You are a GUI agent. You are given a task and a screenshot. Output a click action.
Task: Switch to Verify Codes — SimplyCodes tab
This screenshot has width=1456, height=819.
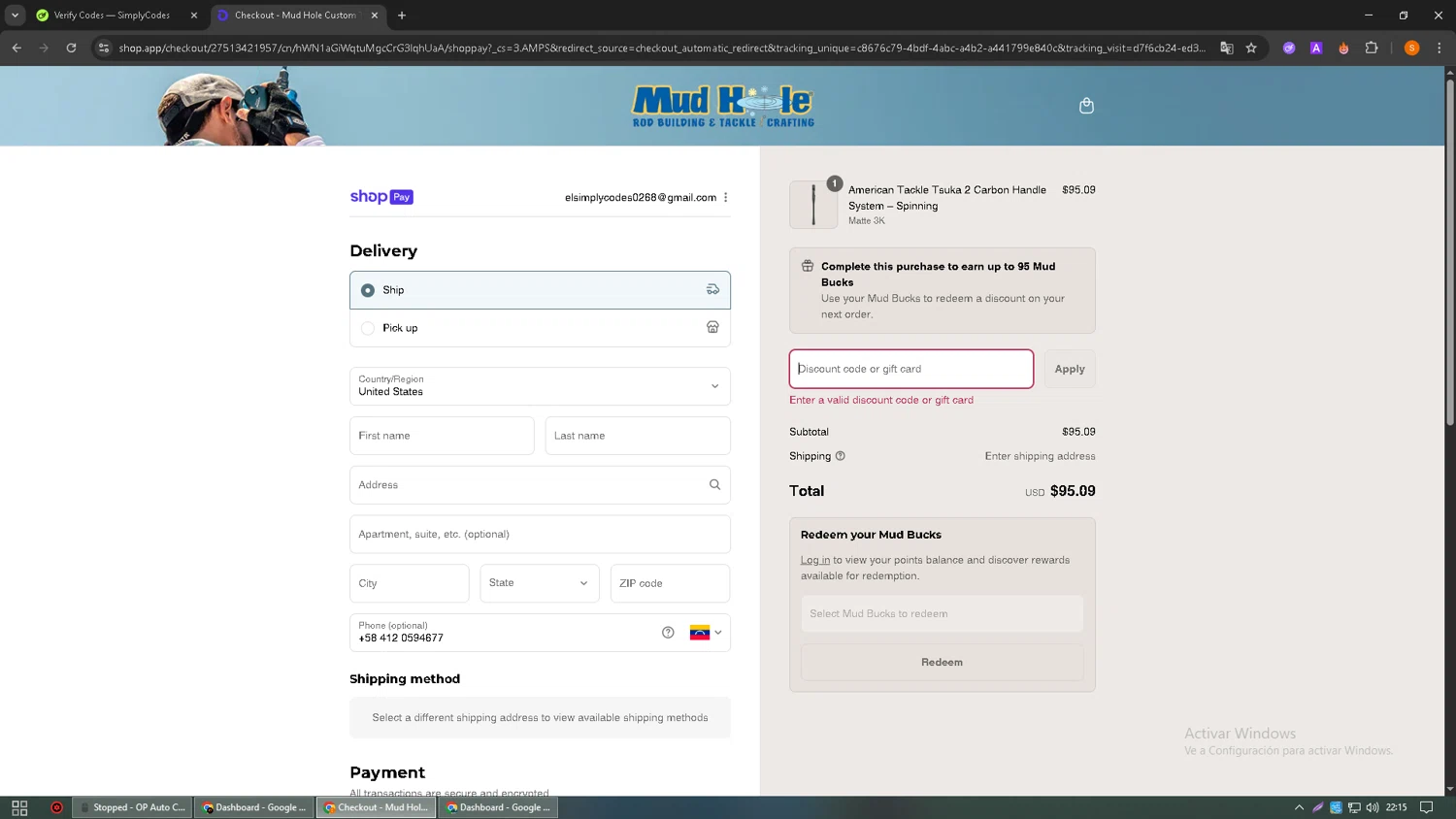click(116, 16)
